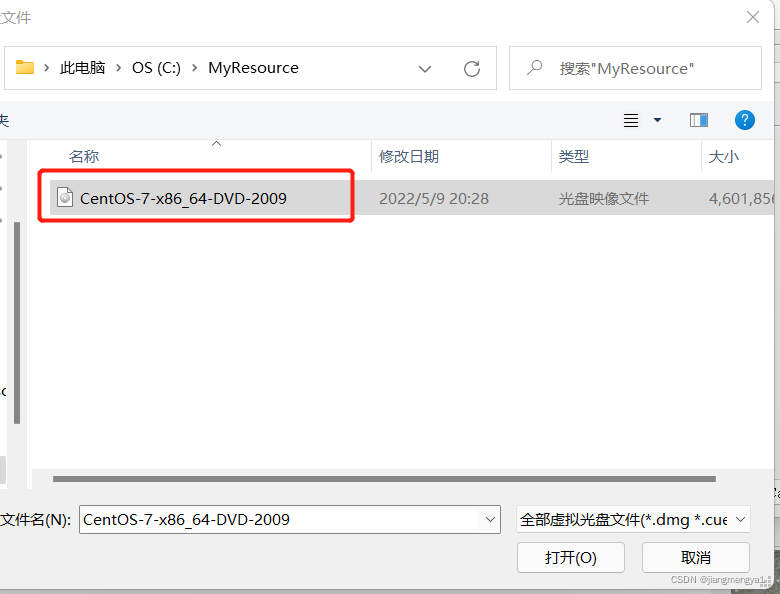Sort by 修改日期 column header
Viewport: 780px width, 594px height.
(x=408, y=156)
